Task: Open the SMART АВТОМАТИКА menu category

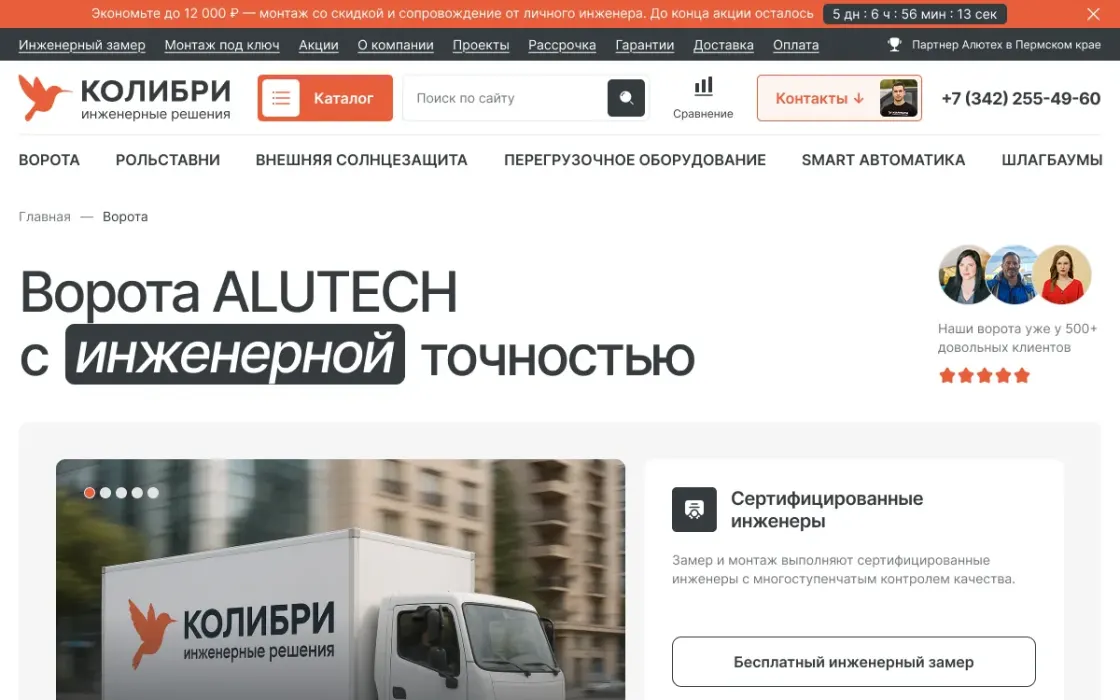Action: coord(884,160)
